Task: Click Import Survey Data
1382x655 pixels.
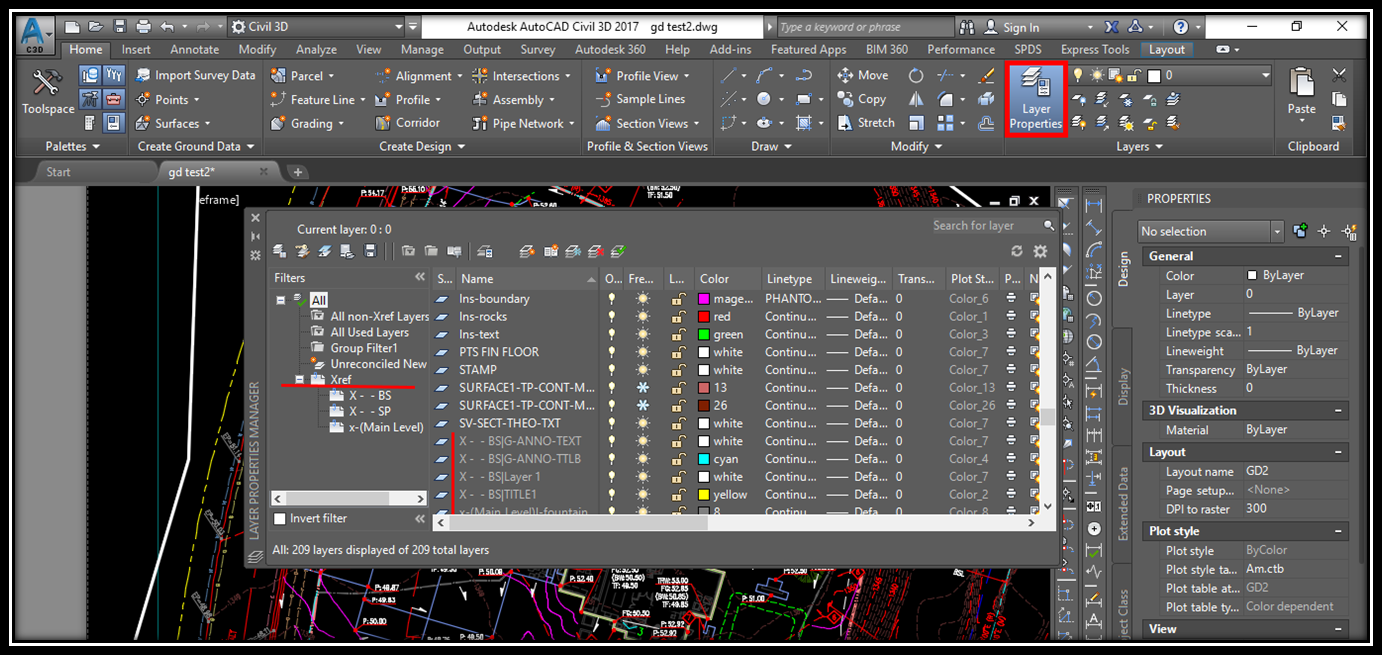Action: pyautogui.click(x=195, y=75)
